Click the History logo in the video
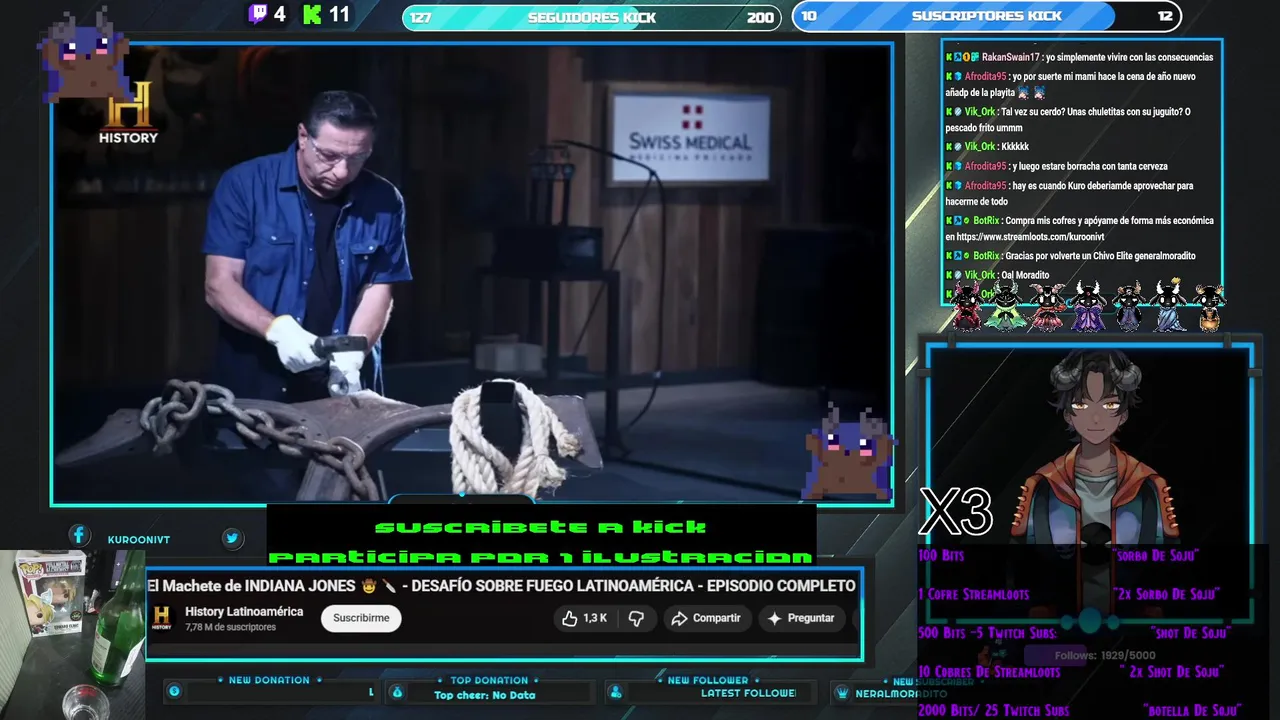The width and height of the screenshot is (1280, 720). point(128,112)
